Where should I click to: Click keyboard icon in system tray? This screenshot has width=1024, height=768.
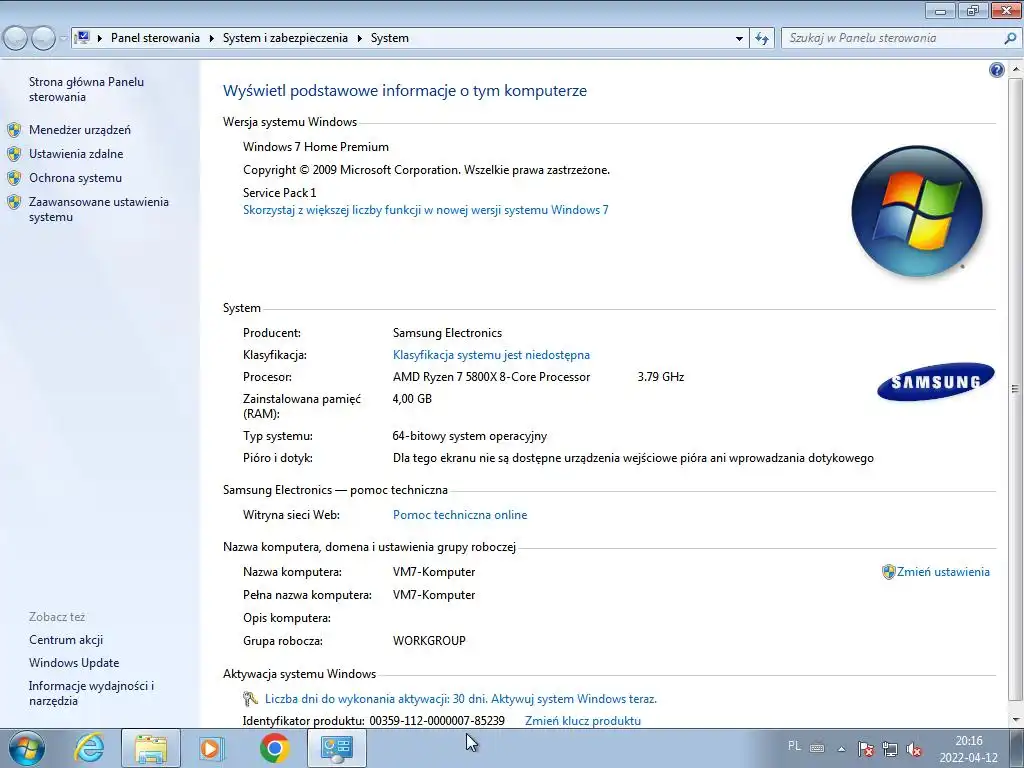817,748
